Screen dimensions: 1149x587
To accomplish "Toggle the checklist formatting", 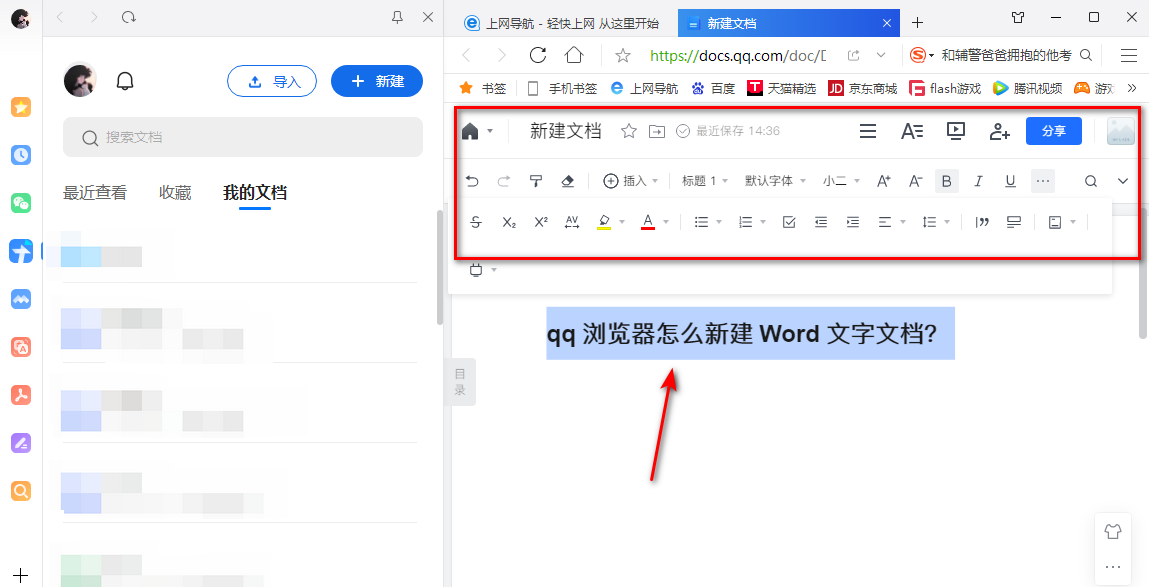I will 789,221.
